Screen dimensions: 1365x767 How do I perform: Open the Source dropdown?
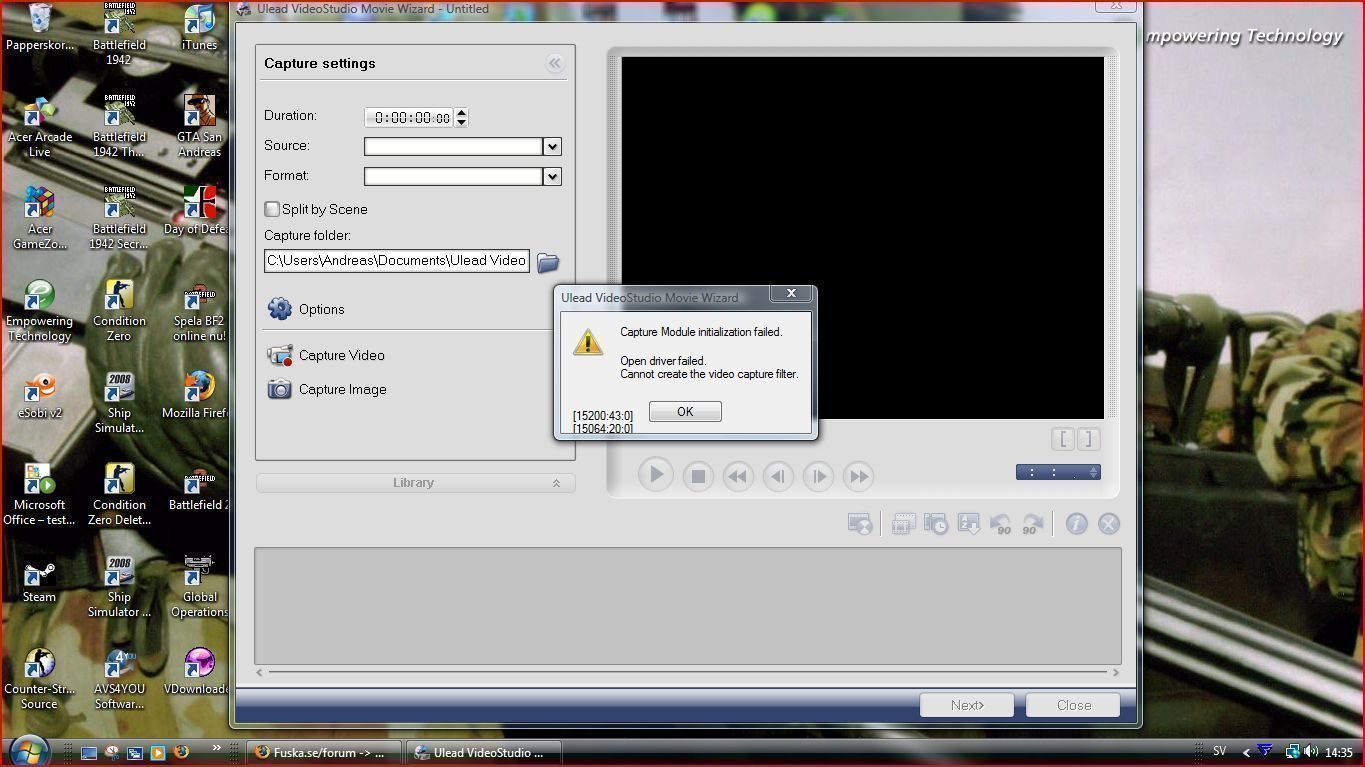[x=551, y=146]
